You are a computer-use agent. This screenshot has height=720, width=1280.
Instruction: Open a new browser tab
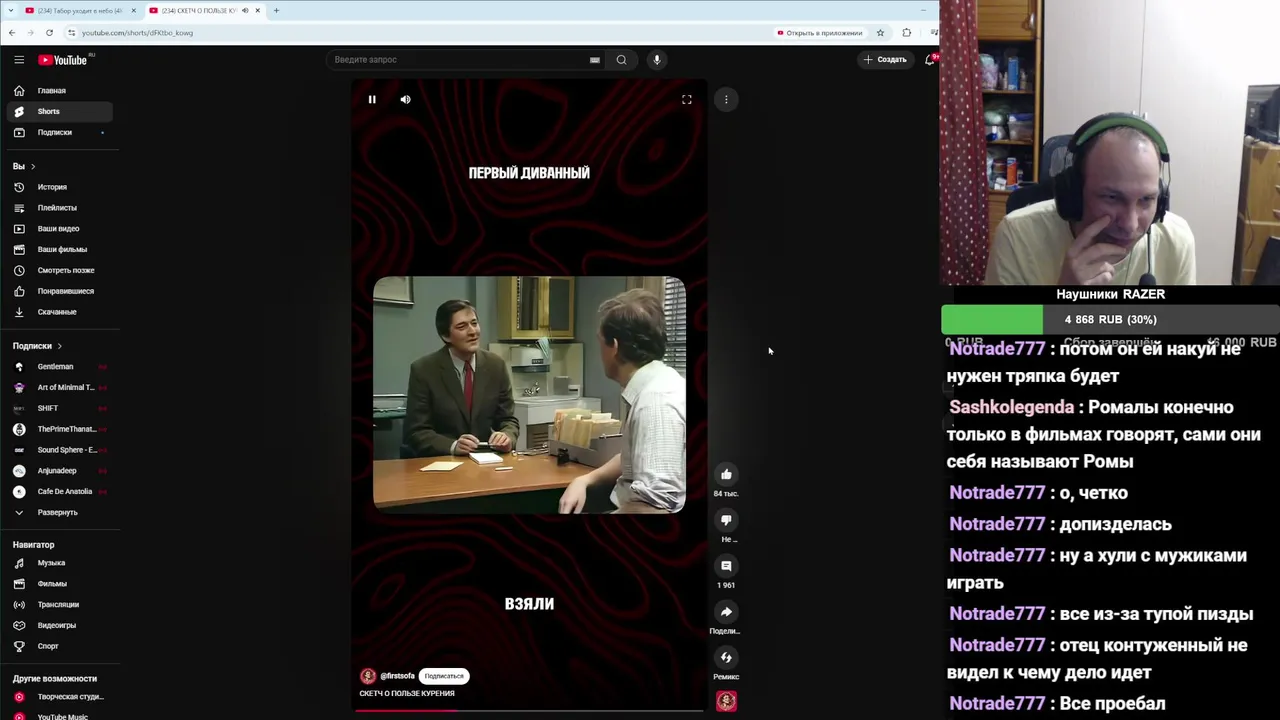[x=276, y=10]
